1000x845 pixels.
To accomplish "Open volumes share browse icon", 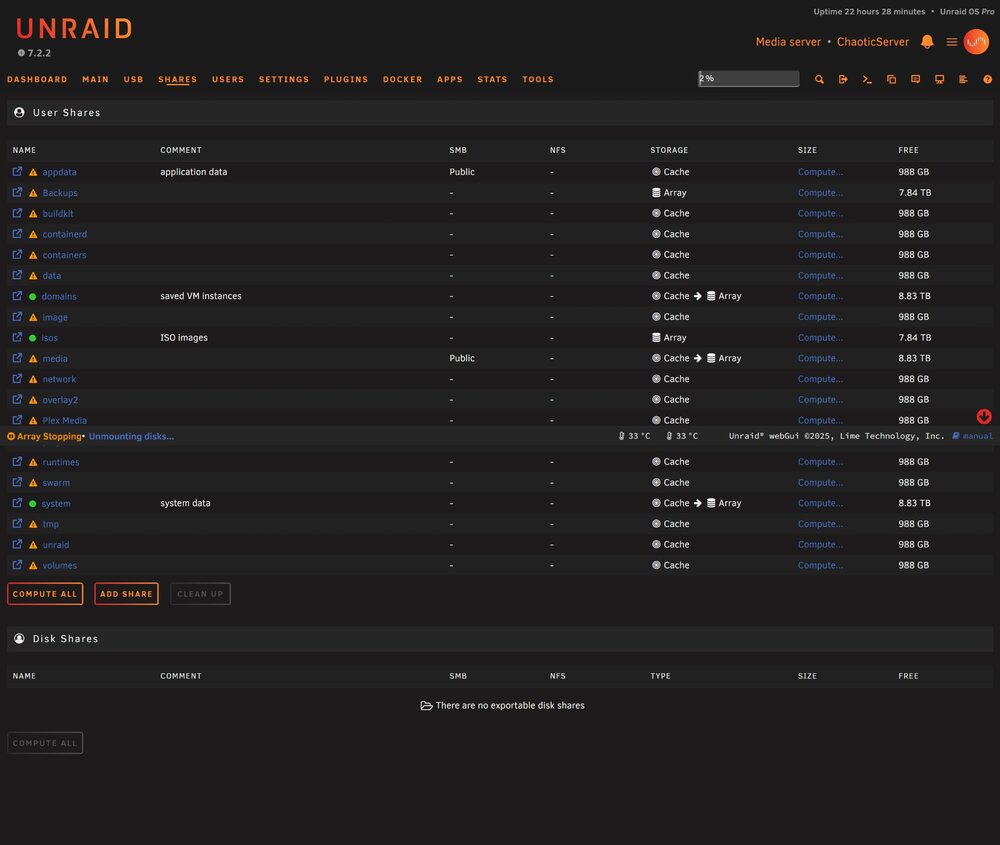I will coord(17,564).
